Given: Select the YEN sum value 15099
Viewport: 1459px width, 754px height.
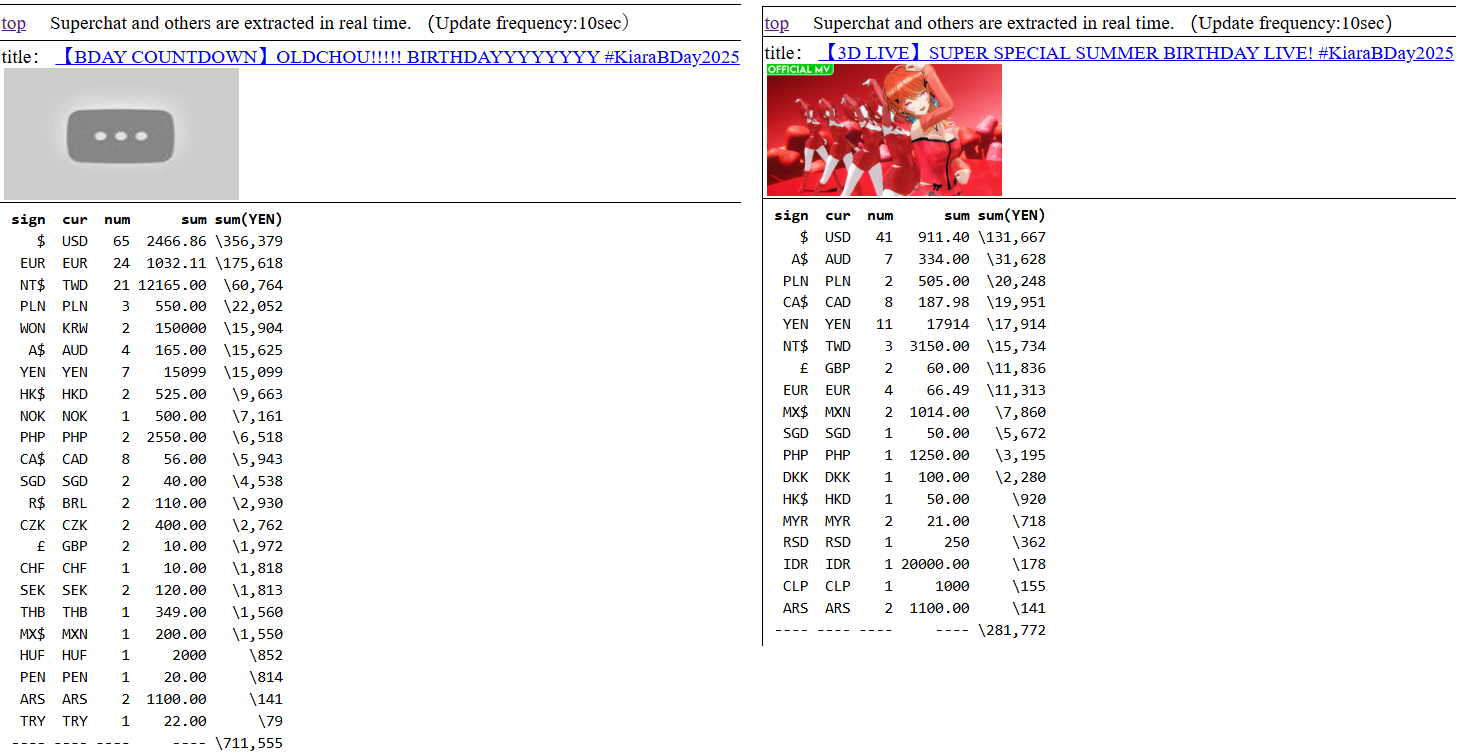Looking at the screenshot, I should [185, 372].
